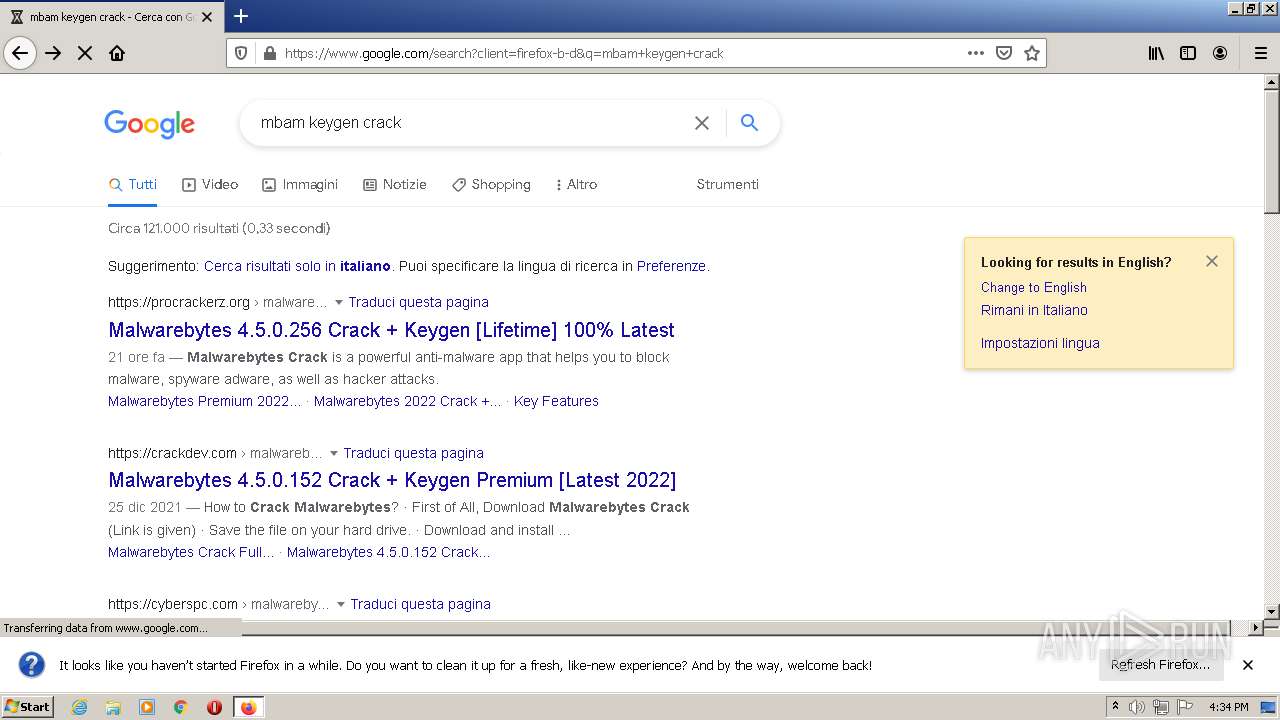Screen dimensions: 1280x720
Task: Open Strumenti search tools
Action: (728, 184)
